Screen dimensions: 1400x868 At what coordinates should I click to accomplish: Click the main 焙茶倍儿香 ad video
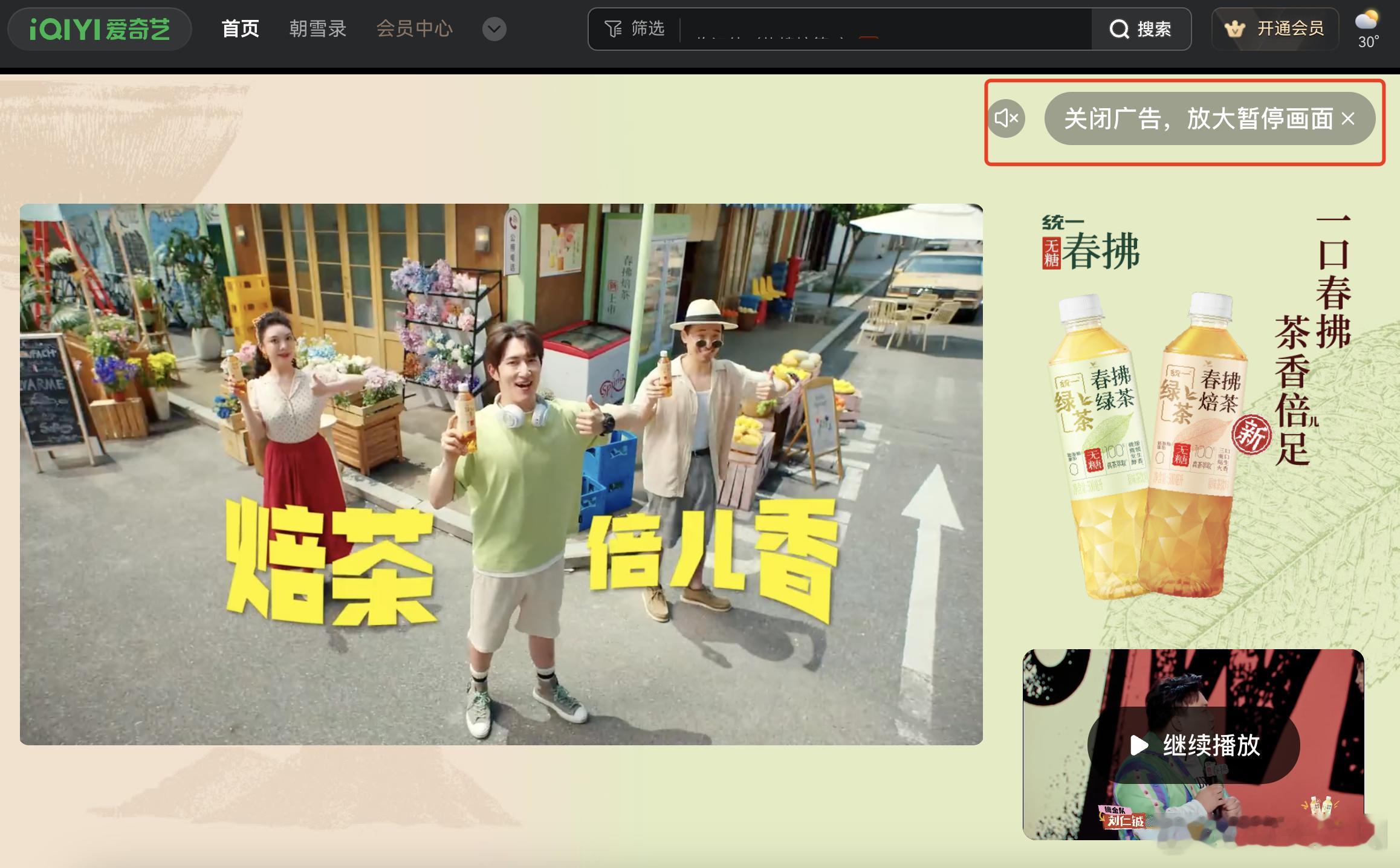coord(501,474)
